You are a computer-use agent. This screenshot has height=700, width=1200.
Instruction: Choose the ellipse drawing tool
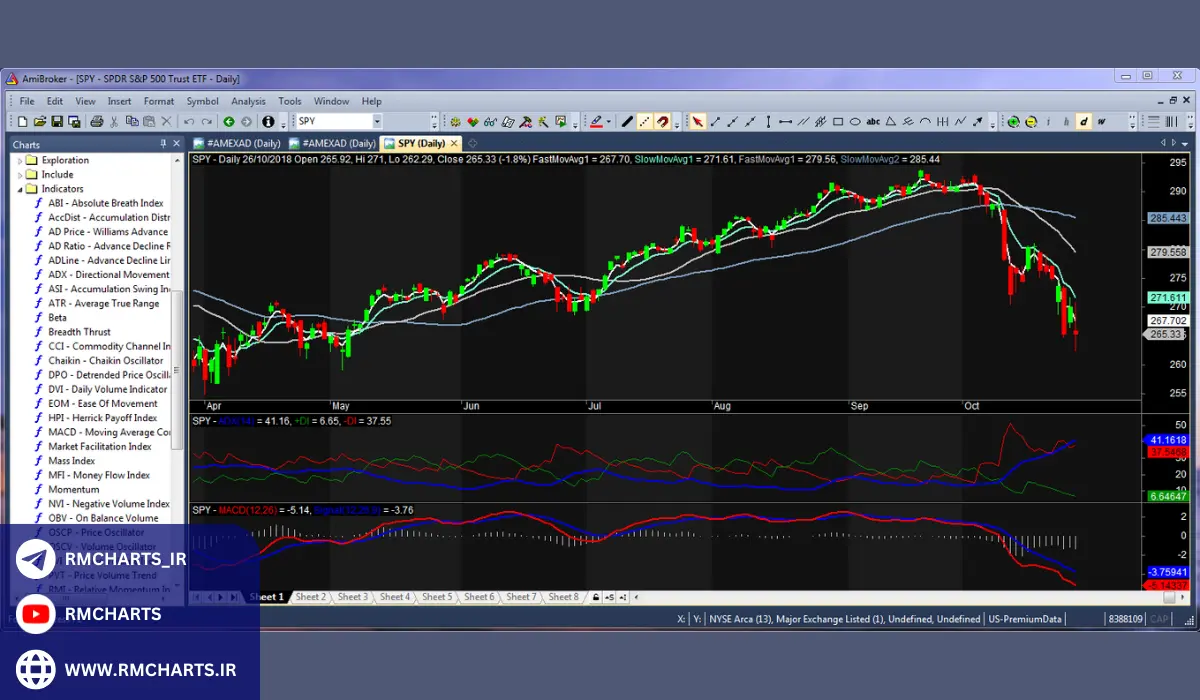click(x=855, y=122)
